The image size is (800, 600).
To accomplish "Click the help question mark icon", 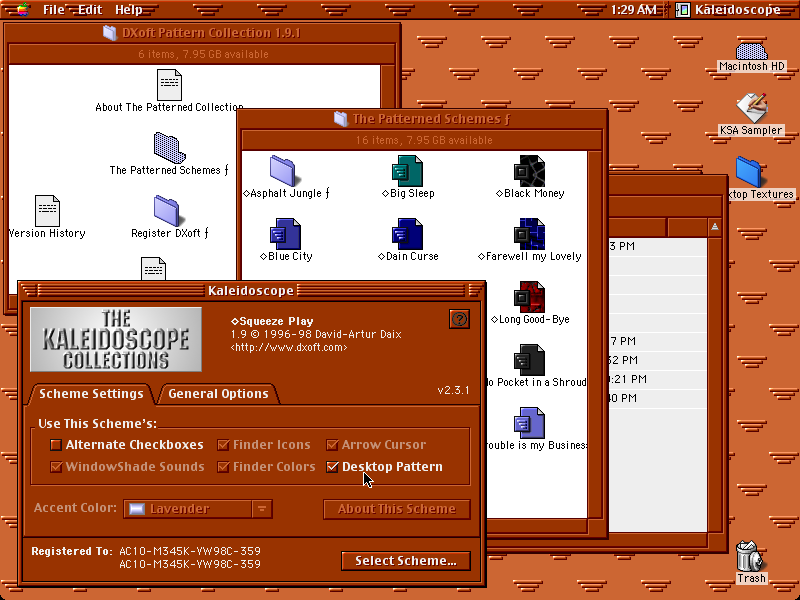I will point(459,319).
